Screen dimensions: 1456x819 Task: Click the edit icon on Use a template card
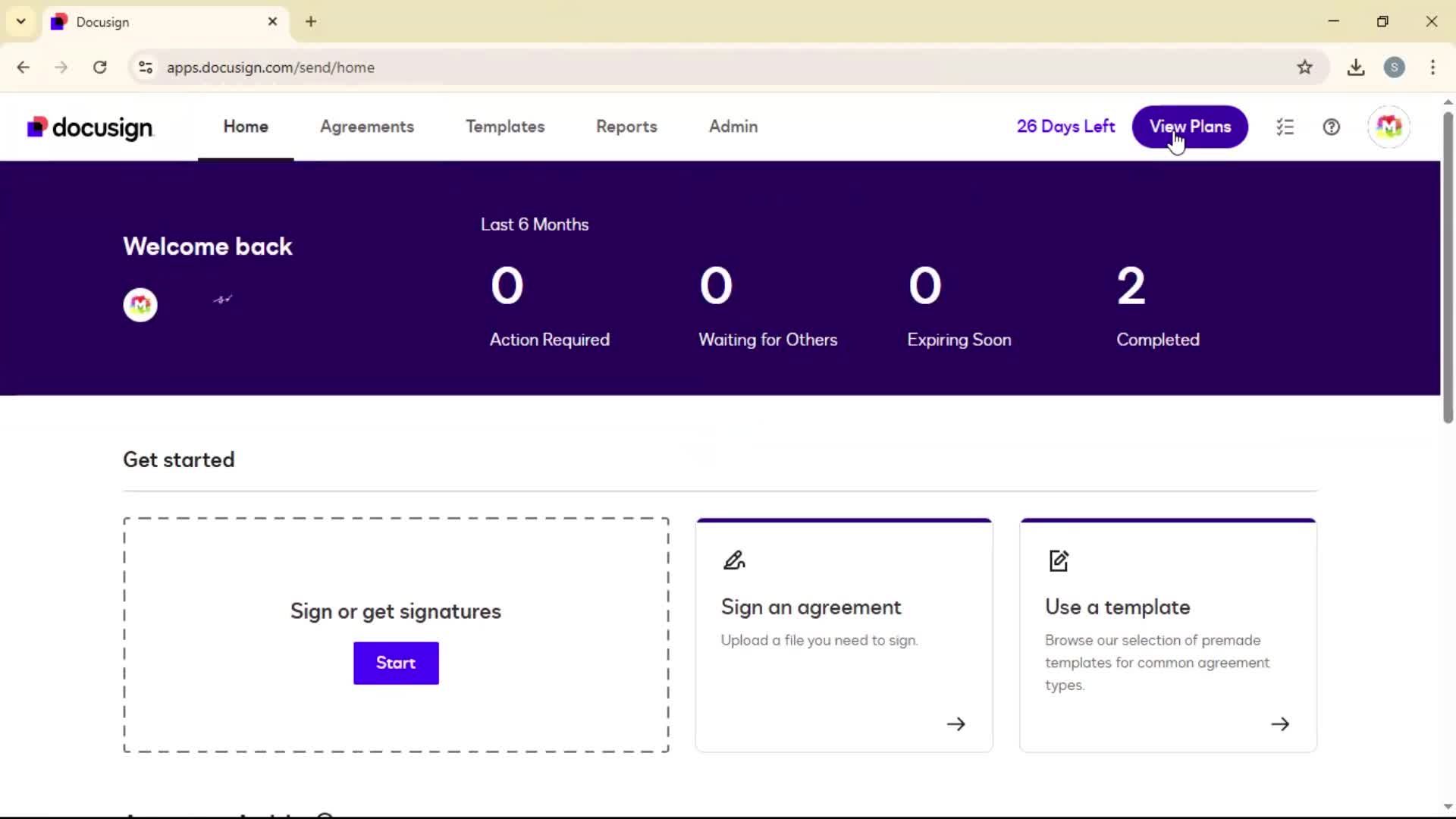(1059, 560)
